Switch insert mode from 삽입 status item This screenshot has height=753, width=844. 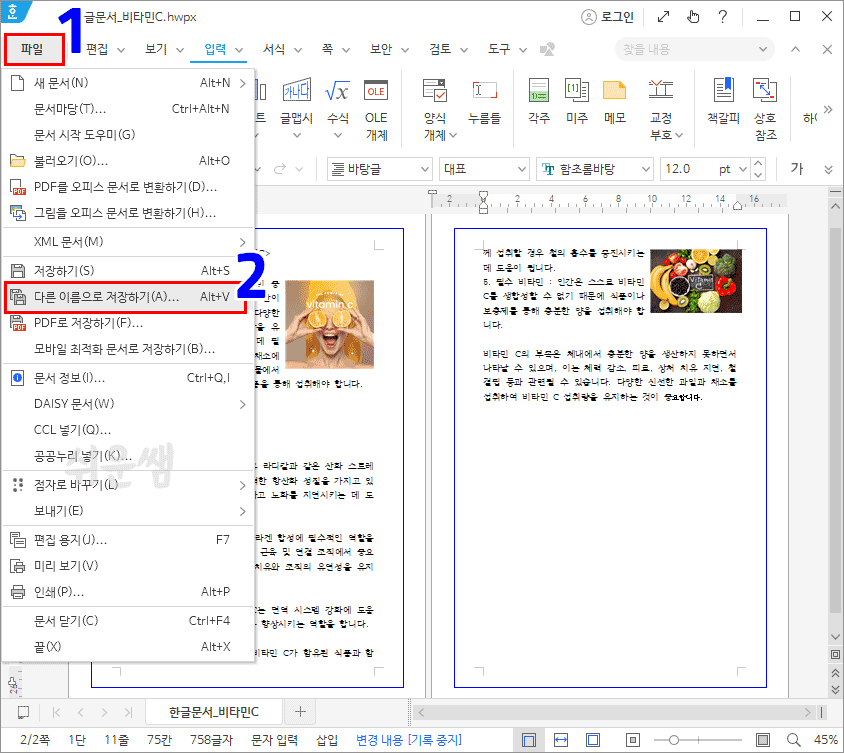point(325,738)
